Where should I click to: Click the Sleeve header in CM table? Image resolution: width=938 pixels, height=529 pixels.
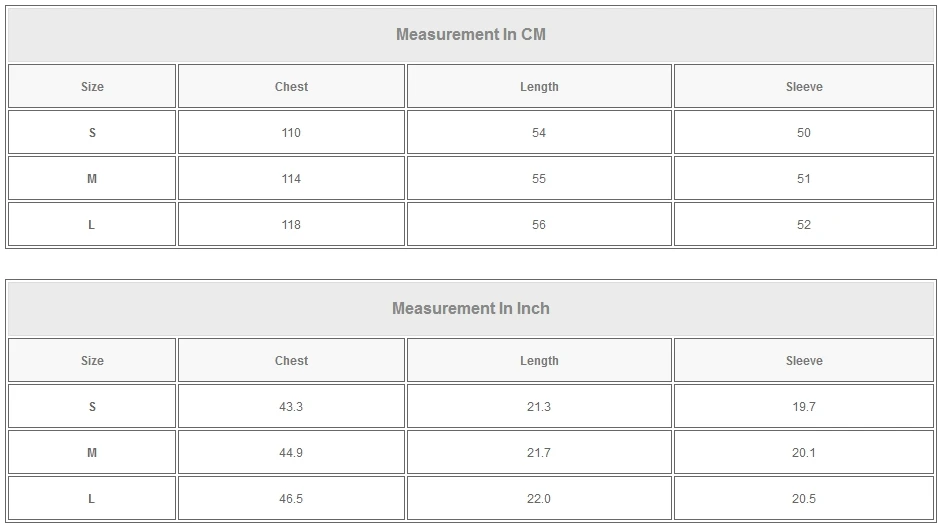804,87
